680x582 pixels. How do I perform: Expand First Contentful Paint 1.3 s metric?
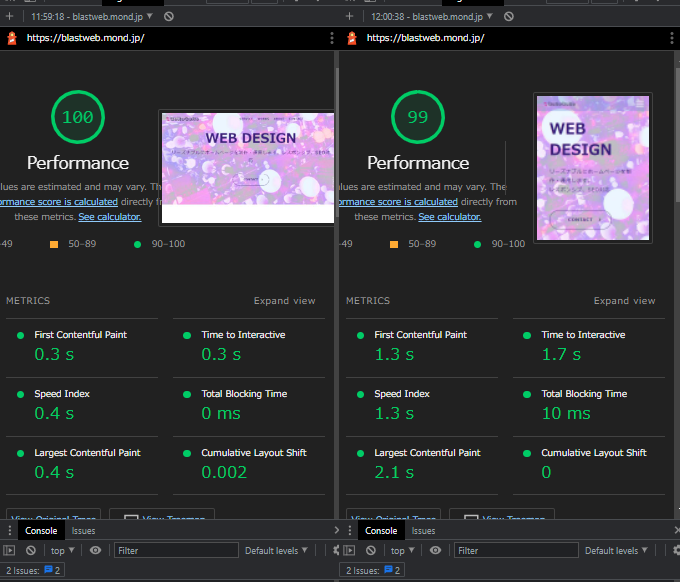point(422,348)
